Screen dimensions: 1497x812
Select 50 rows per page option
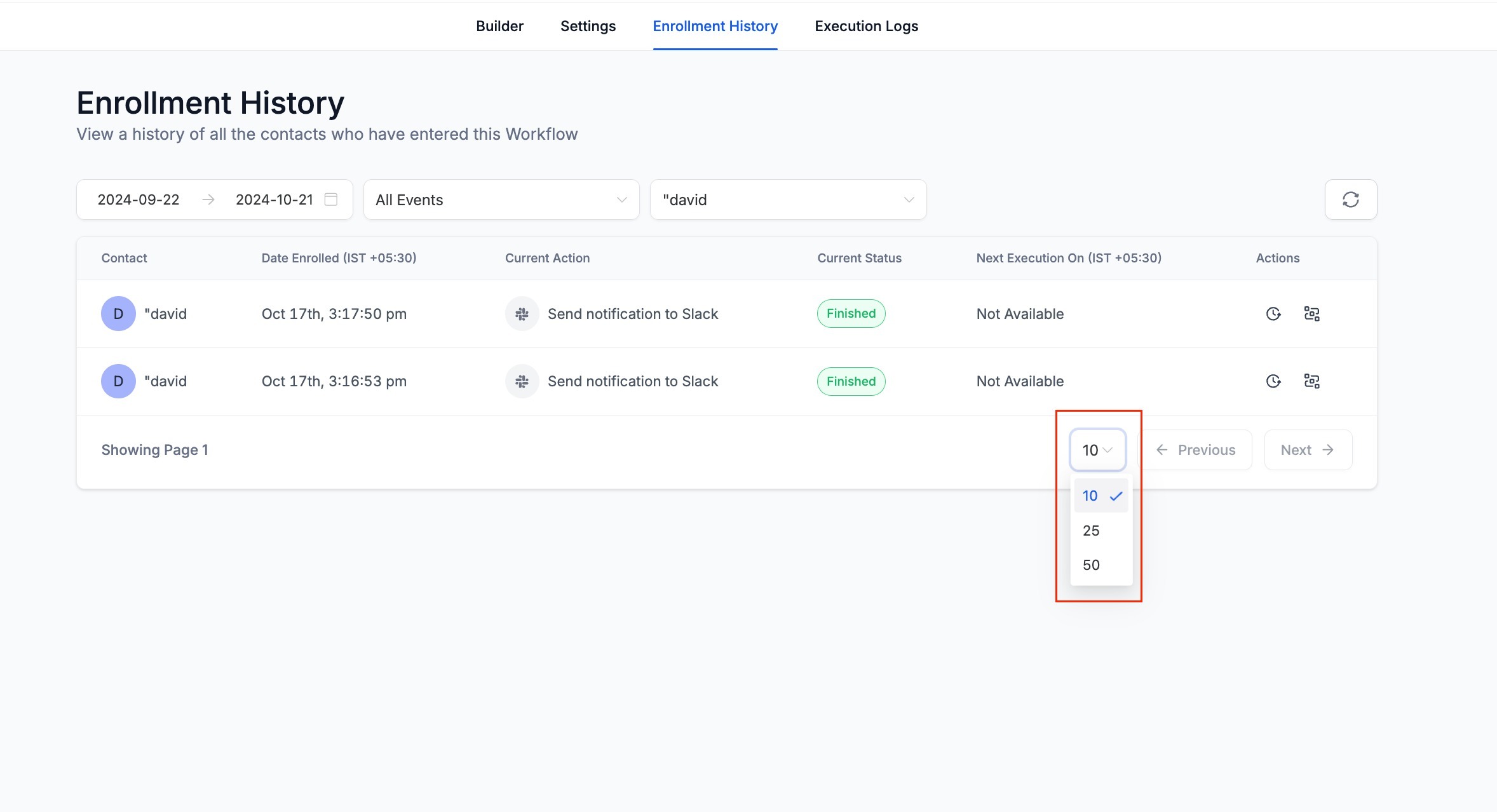(1092, 565)
